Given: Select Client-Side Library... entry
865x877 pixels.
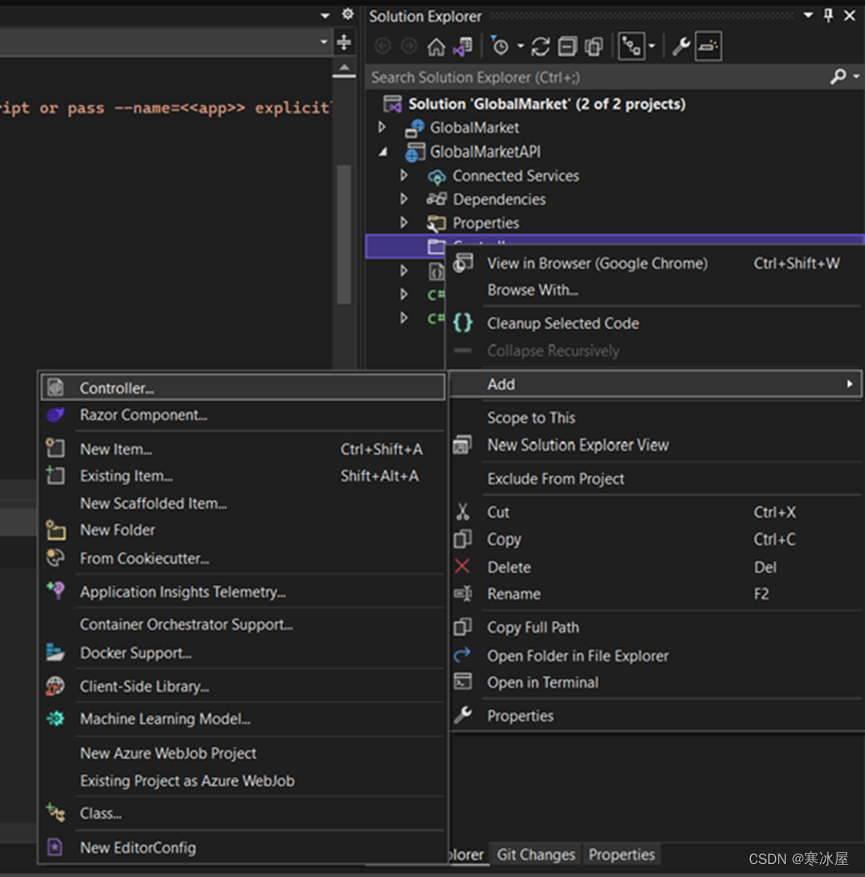Looking at the screenshot, I should click(x=243, y=686).
